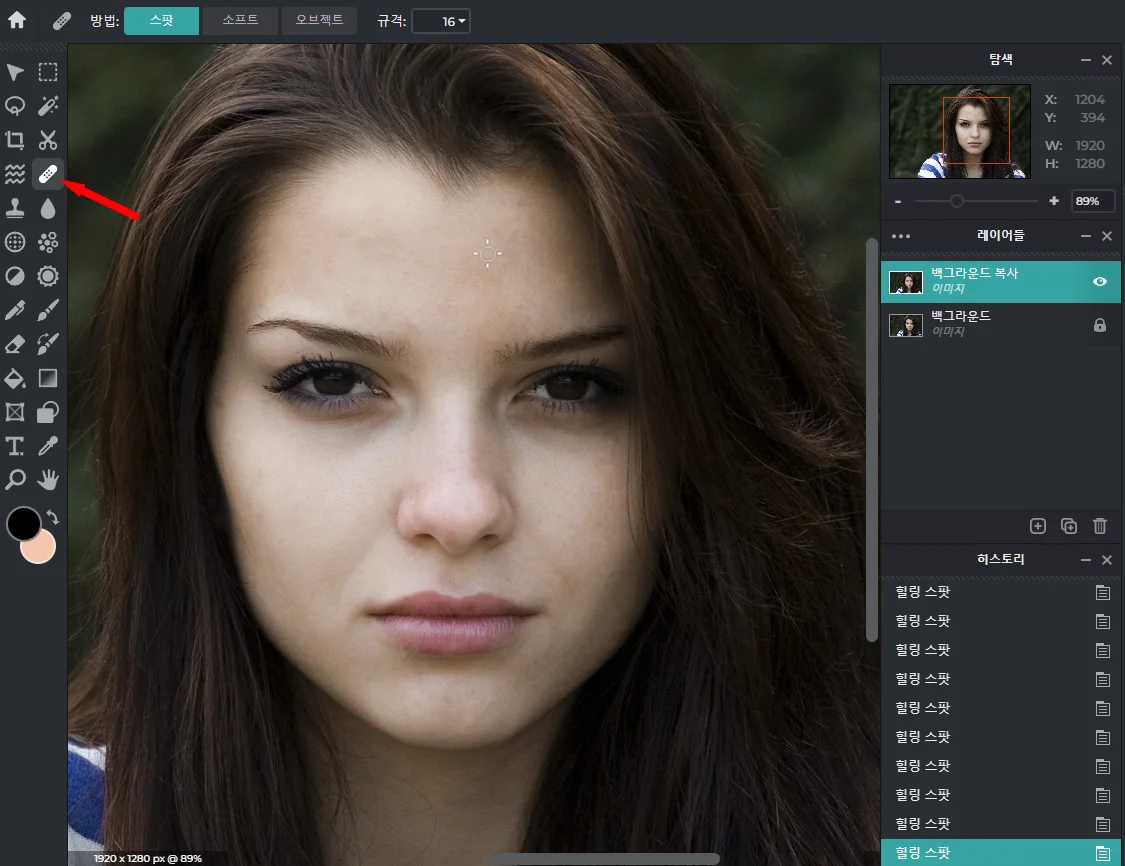This screenshot has height=866, width=1125.
Task: Select the Eyedropper color picker tool
Action: tap(48, 446)
